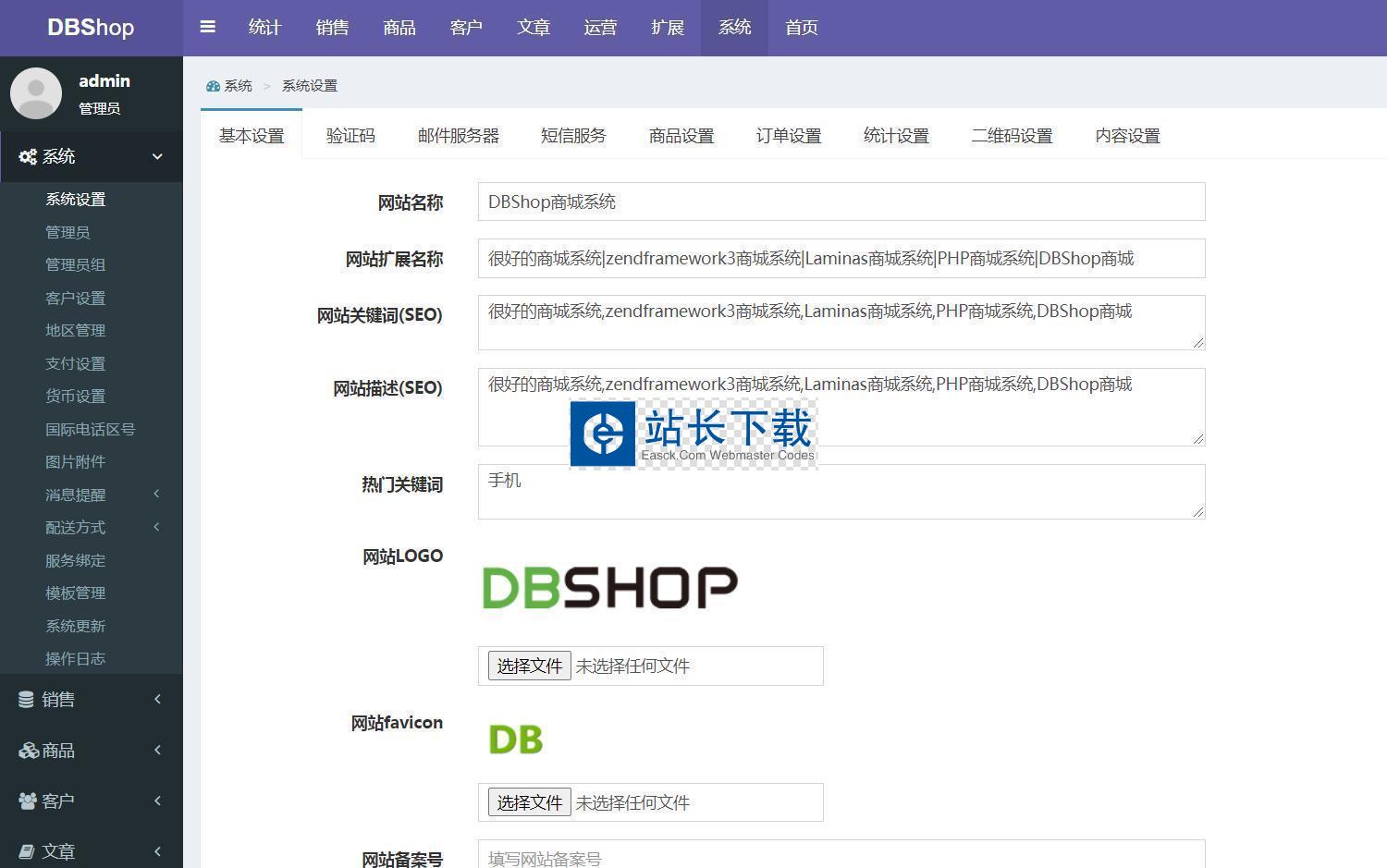Click the gears icon beside 系统

(28, 157)
